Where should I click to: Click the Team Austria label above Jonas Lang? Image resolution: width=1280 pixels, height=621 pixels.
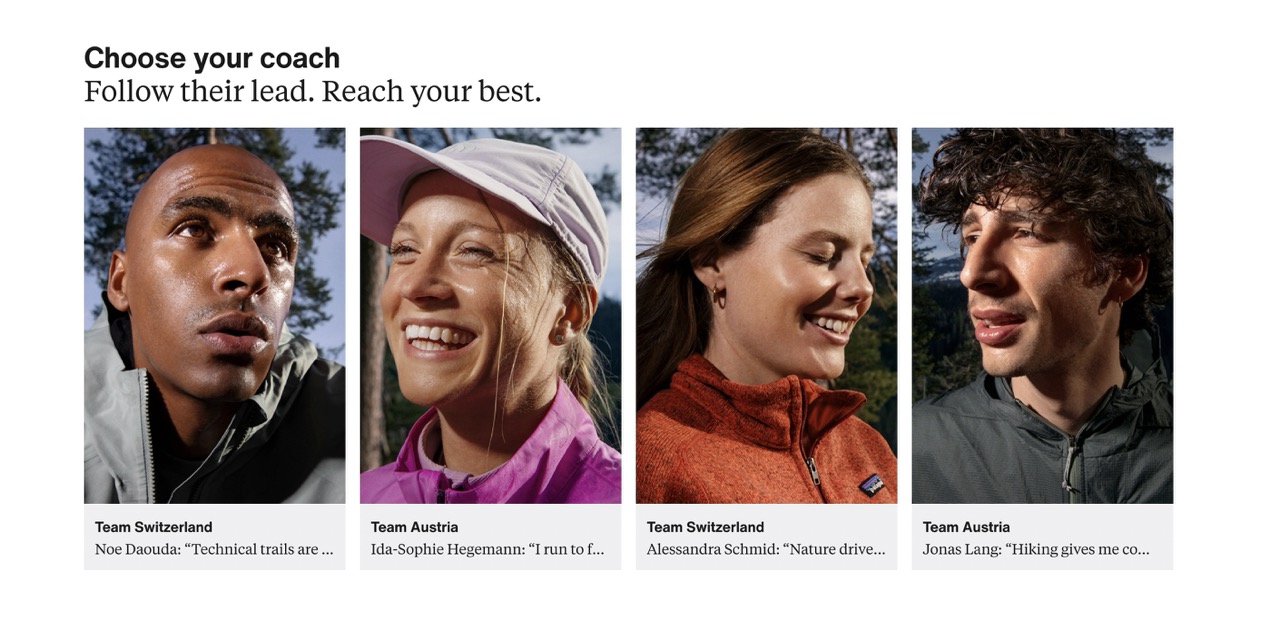pyautogui.click(x=967, y=527)
